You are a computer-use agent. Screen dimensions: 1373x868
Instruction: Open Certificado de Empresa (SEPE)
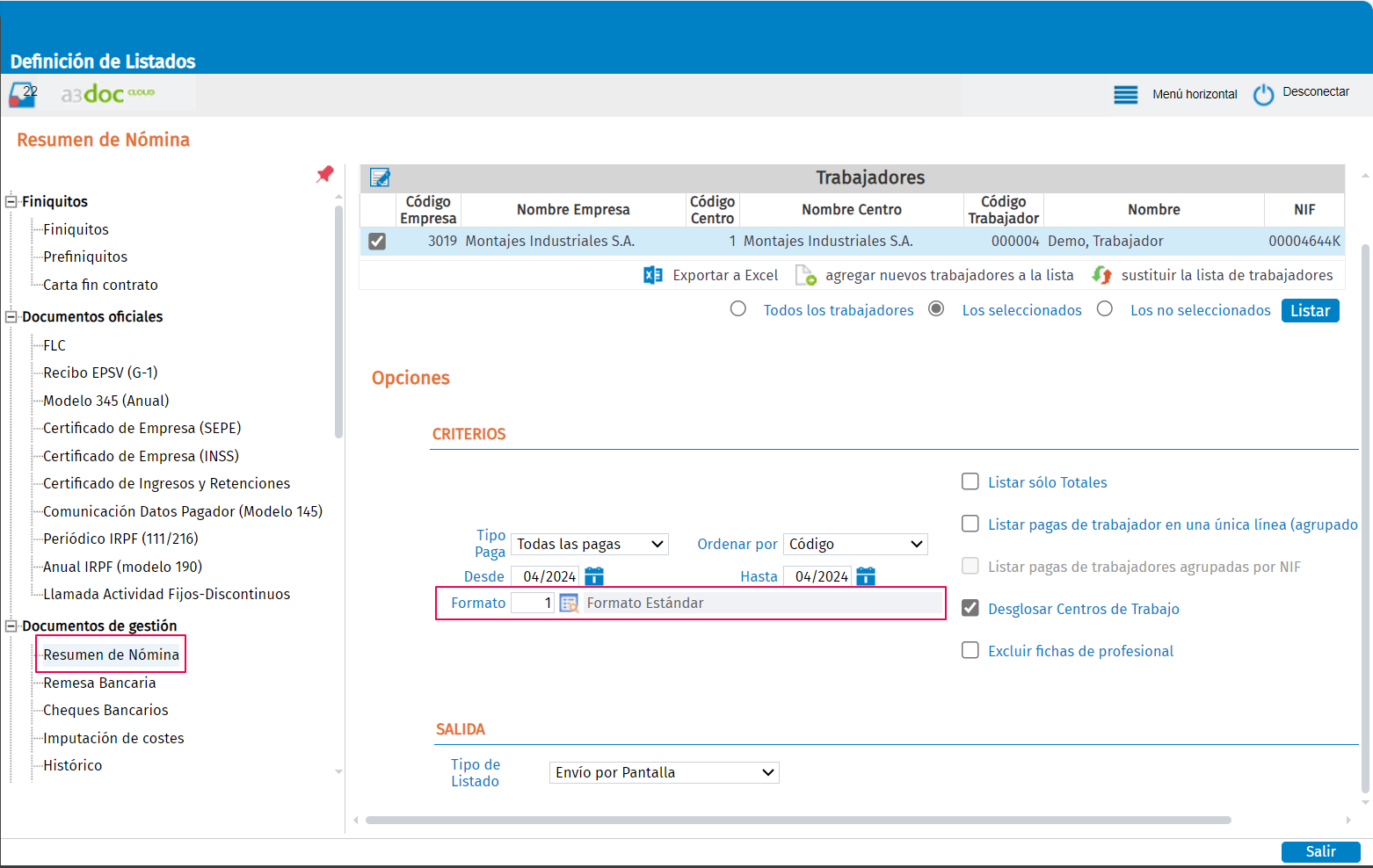(142, 428)
